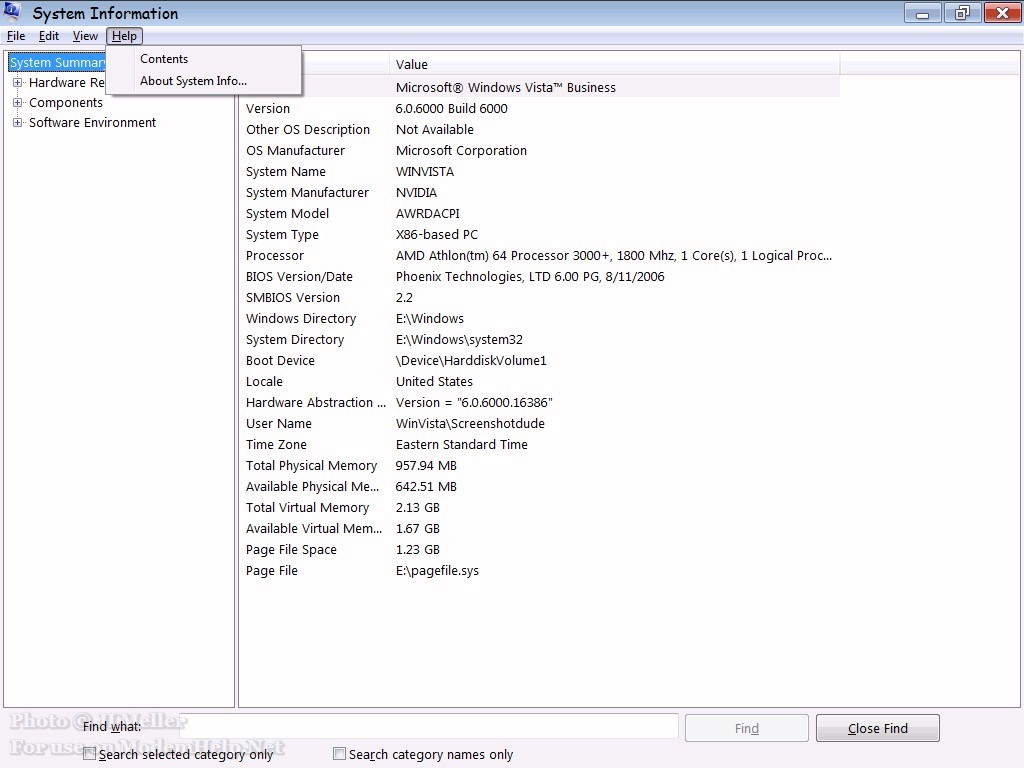Select the Boot Device row
Viewport: 1024px width, 768px height.
click(x=539, y=360)
